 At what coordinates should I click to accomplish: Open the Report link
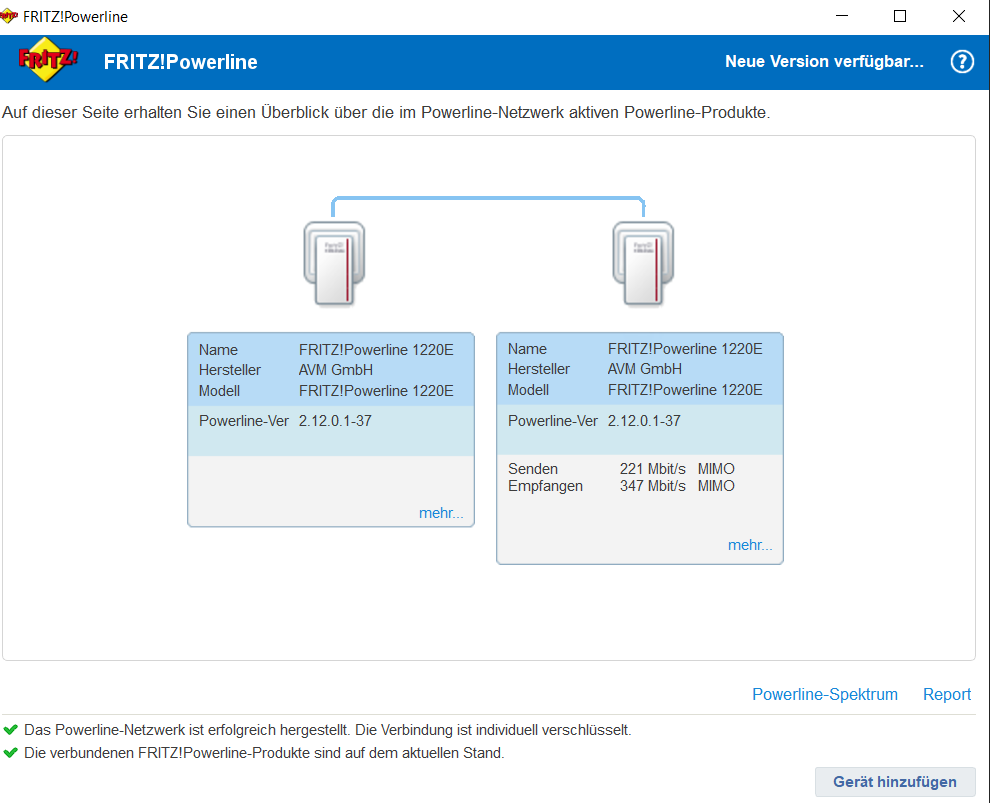(x=946, y=694)
